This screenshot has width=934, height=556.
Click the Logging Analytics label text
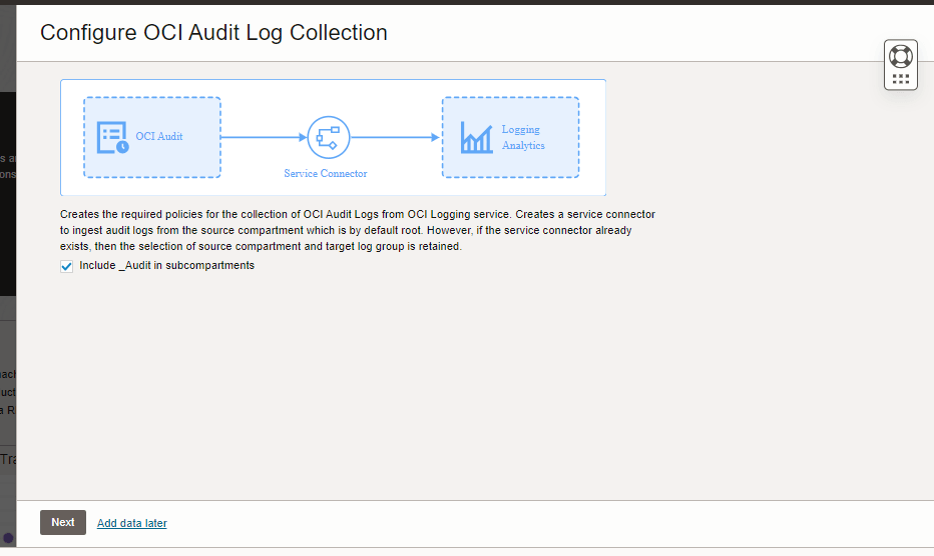pos(523,137)
